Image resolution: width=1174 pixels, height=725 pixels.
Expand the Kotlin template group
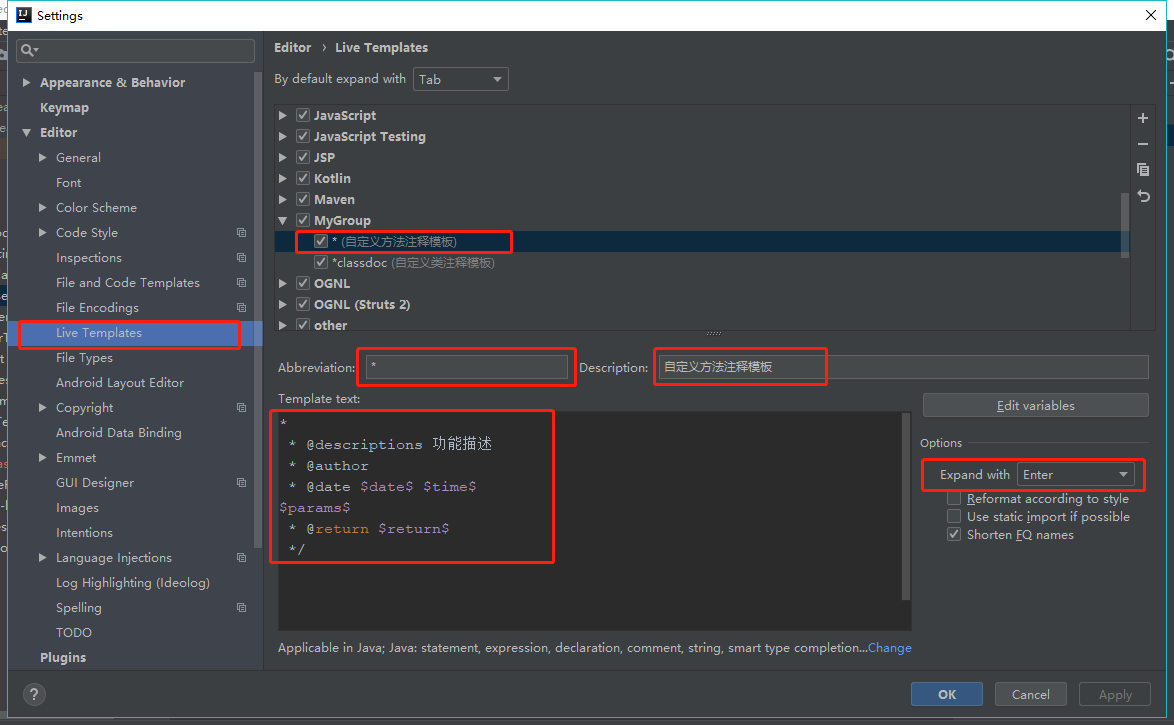pyautogui.click(x=283, y=178)
